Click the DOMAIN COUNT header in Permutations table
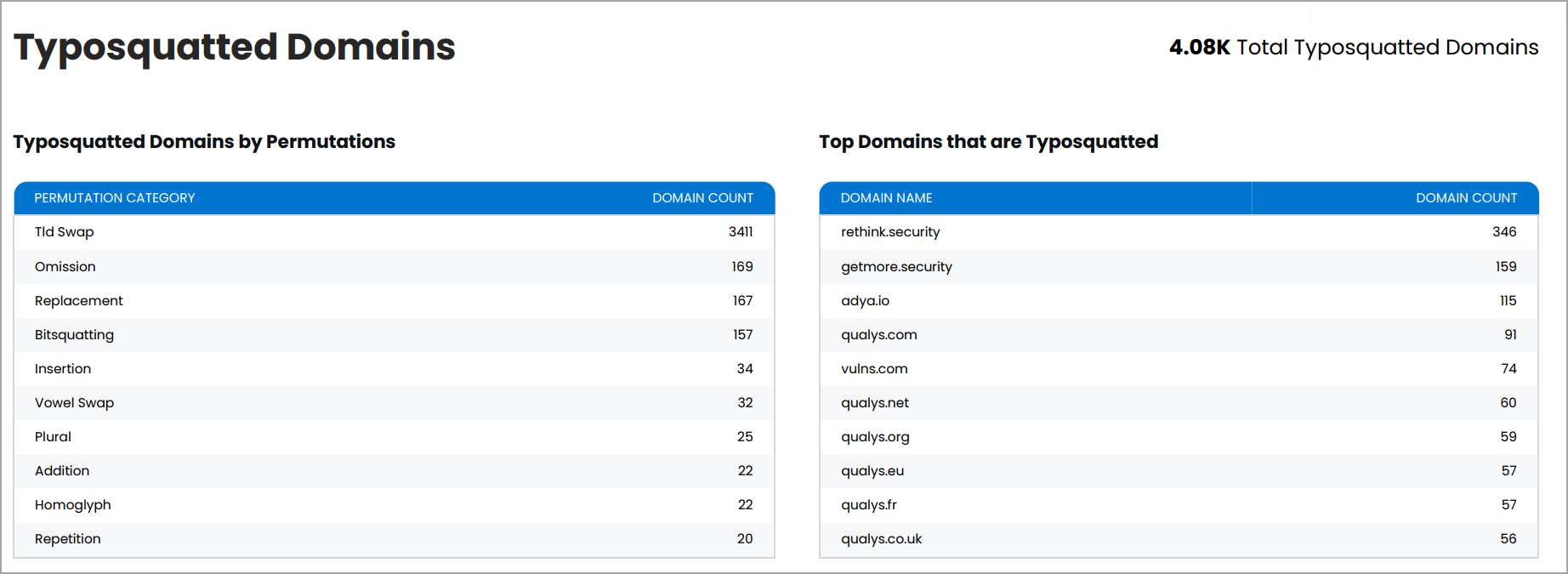Viewport: 1568px width, 574px height. (702, 198)
